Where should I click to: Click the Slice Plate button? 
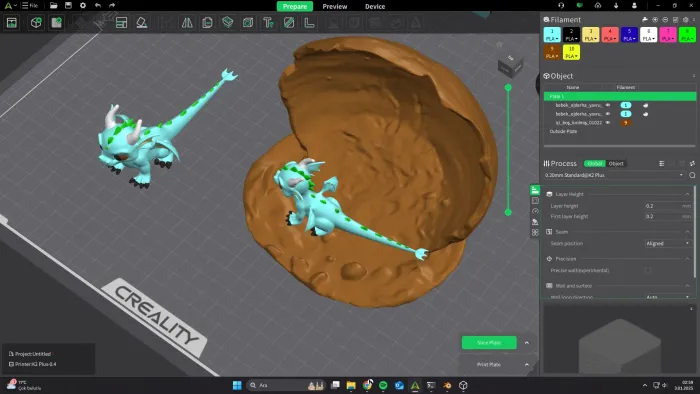click(x=489, y=343)
